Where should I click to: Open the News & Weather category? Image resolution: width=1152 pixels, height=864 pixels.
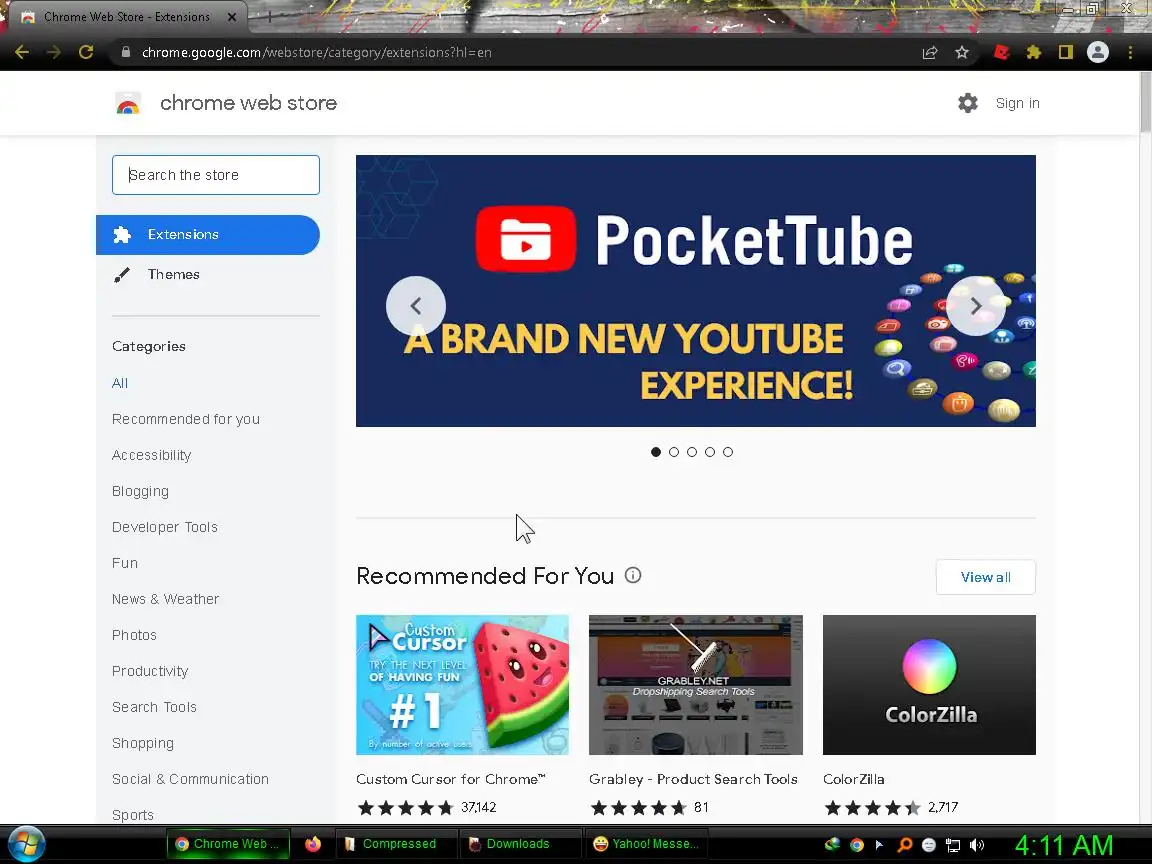click(x=165, y=599)
